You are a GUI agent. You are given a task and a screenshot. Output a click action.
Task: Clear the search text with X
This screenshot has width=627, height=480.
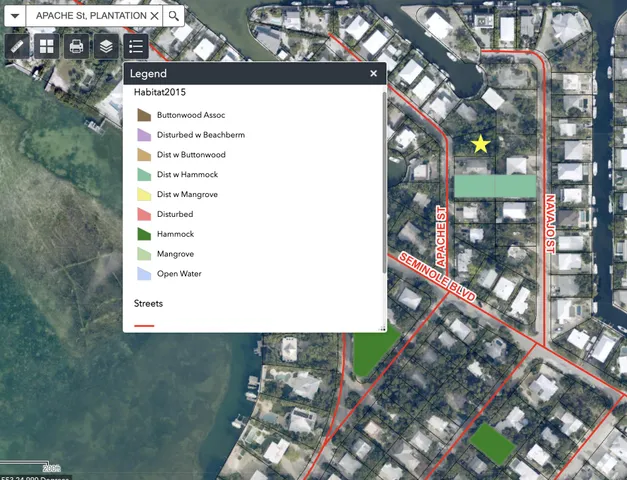(154, 16)
